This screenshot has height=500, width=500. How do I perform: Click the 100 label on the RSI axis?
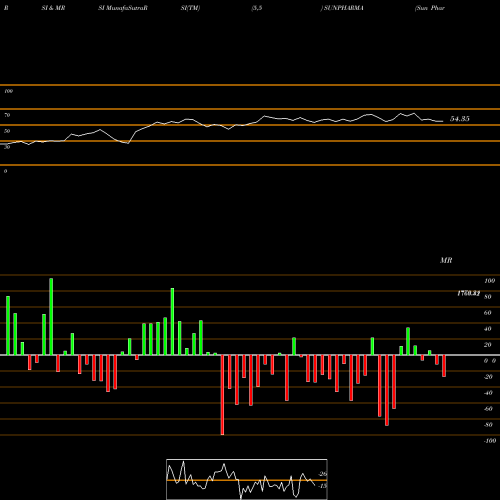[x=8, y=91]
